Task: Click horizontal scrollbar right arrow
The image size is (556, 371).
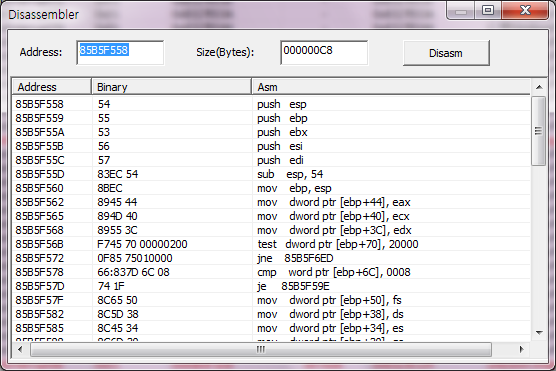Action: click(x=521, y=349)
